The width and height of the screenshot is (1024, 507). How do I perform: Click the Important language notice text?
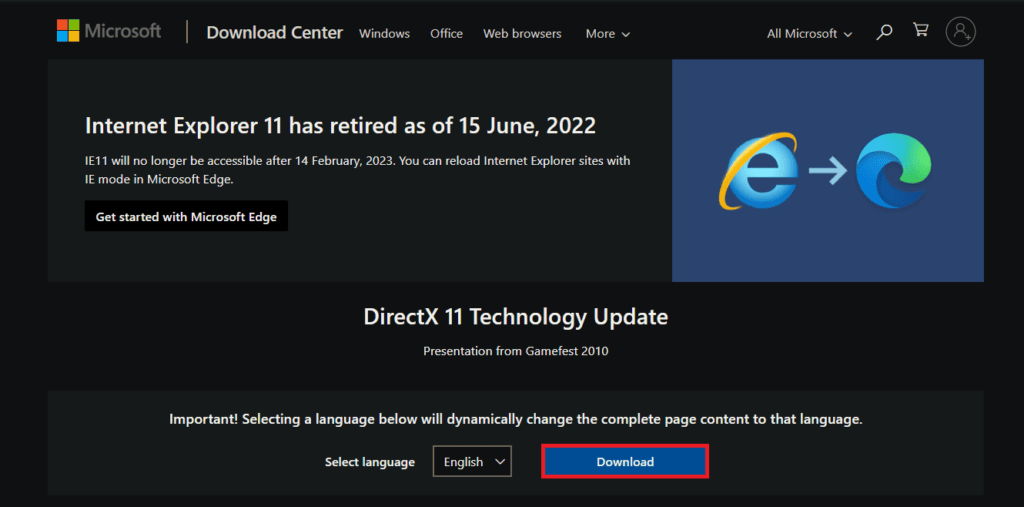pyautogui.click(x=516, y=419)
